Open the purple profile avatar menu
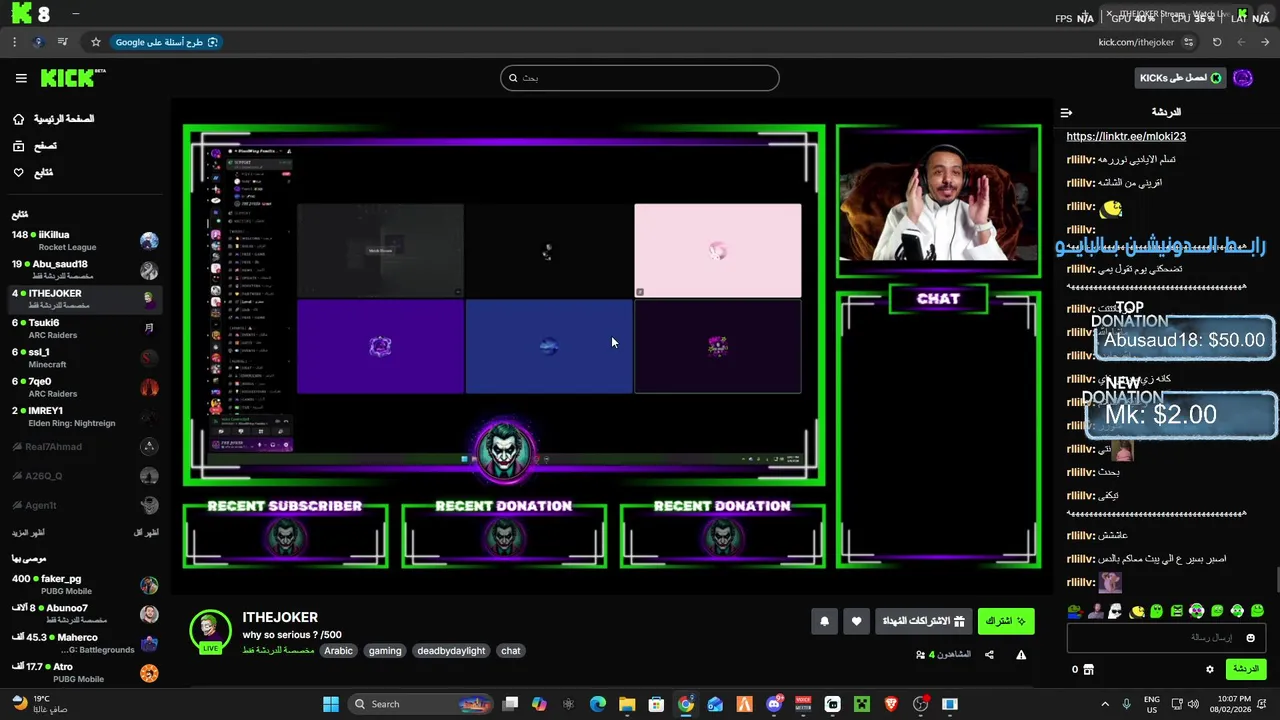This screenshot has width=1280, height=720. (x=1243, y=78)
